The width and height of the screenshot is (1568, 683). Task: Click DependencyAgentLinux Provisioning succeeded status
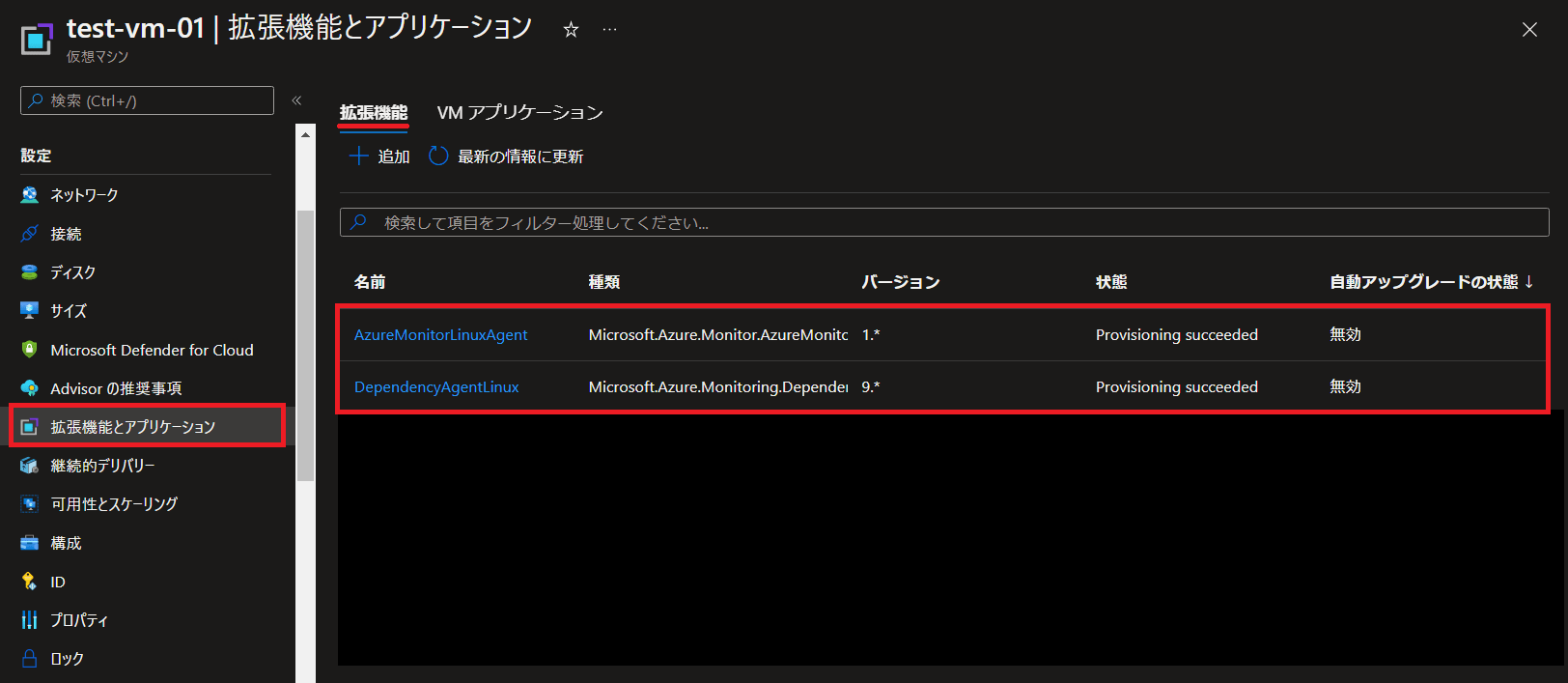1177,387
